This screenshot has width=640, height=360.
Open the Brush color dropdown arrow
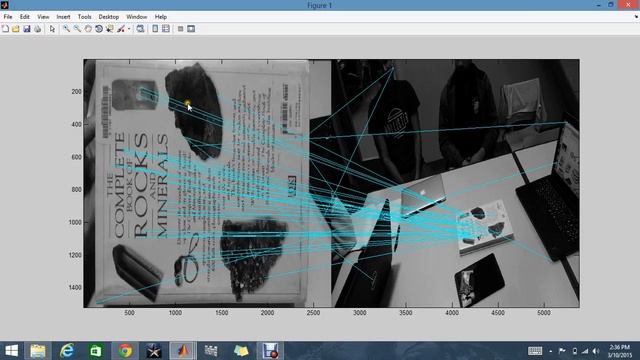[129, 29]
